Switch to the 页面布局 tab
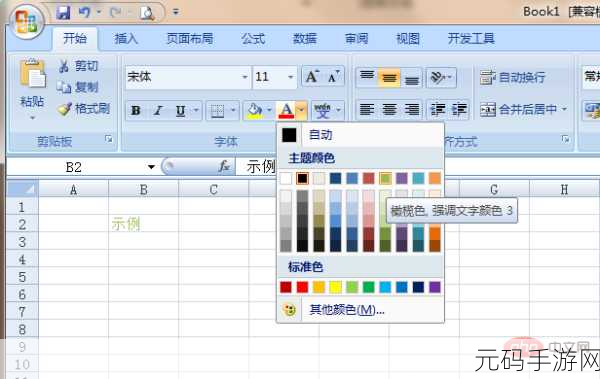 pyautogui.click(x=189, y=38)
